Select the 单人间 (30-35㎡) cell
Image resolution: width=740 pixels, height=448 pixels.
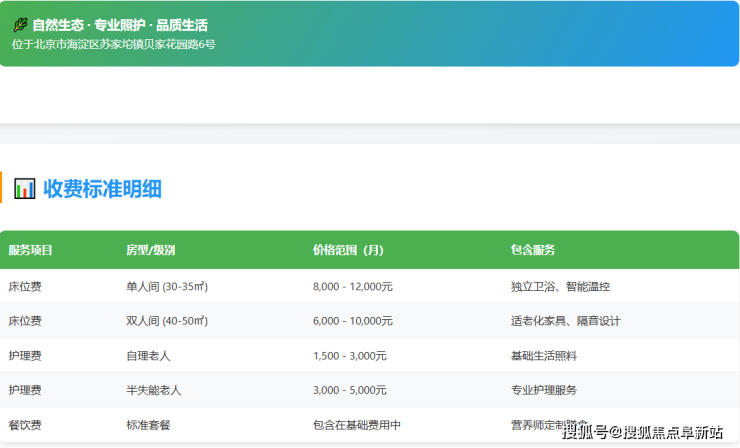tap(166, 286)
